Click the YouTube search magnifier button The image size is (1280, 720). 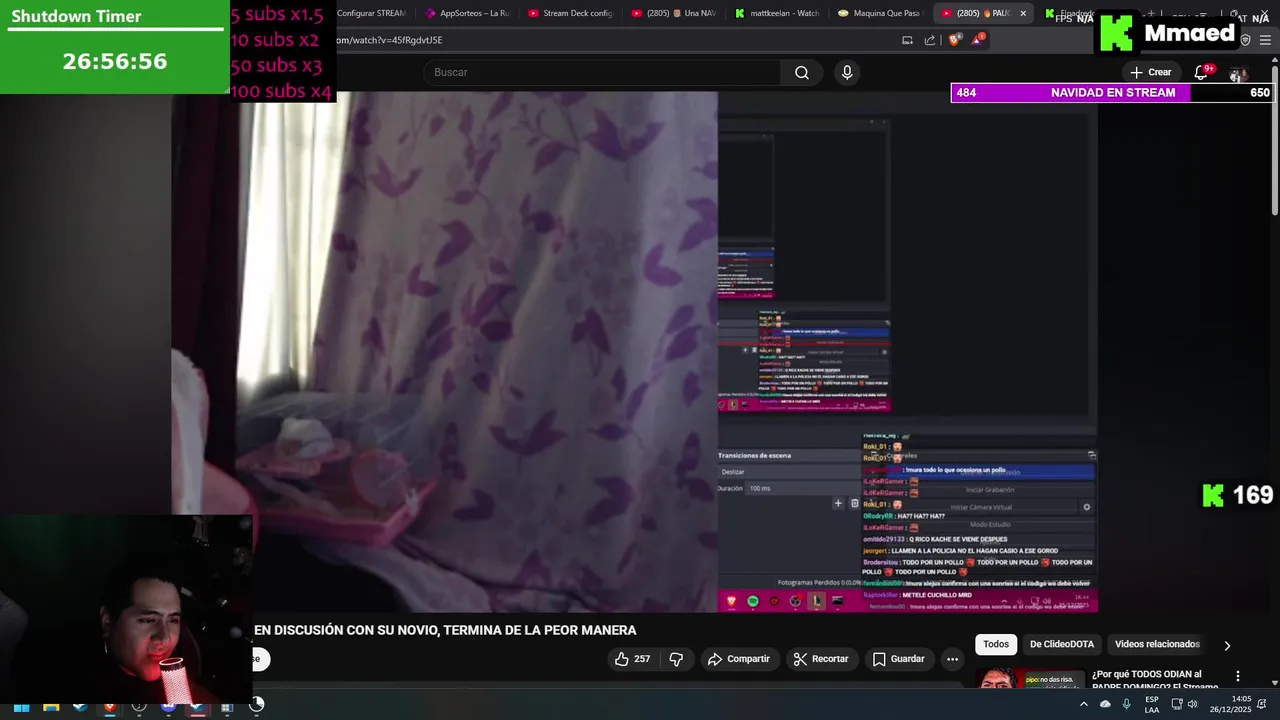pyautogui.click(x=802, y=72)
